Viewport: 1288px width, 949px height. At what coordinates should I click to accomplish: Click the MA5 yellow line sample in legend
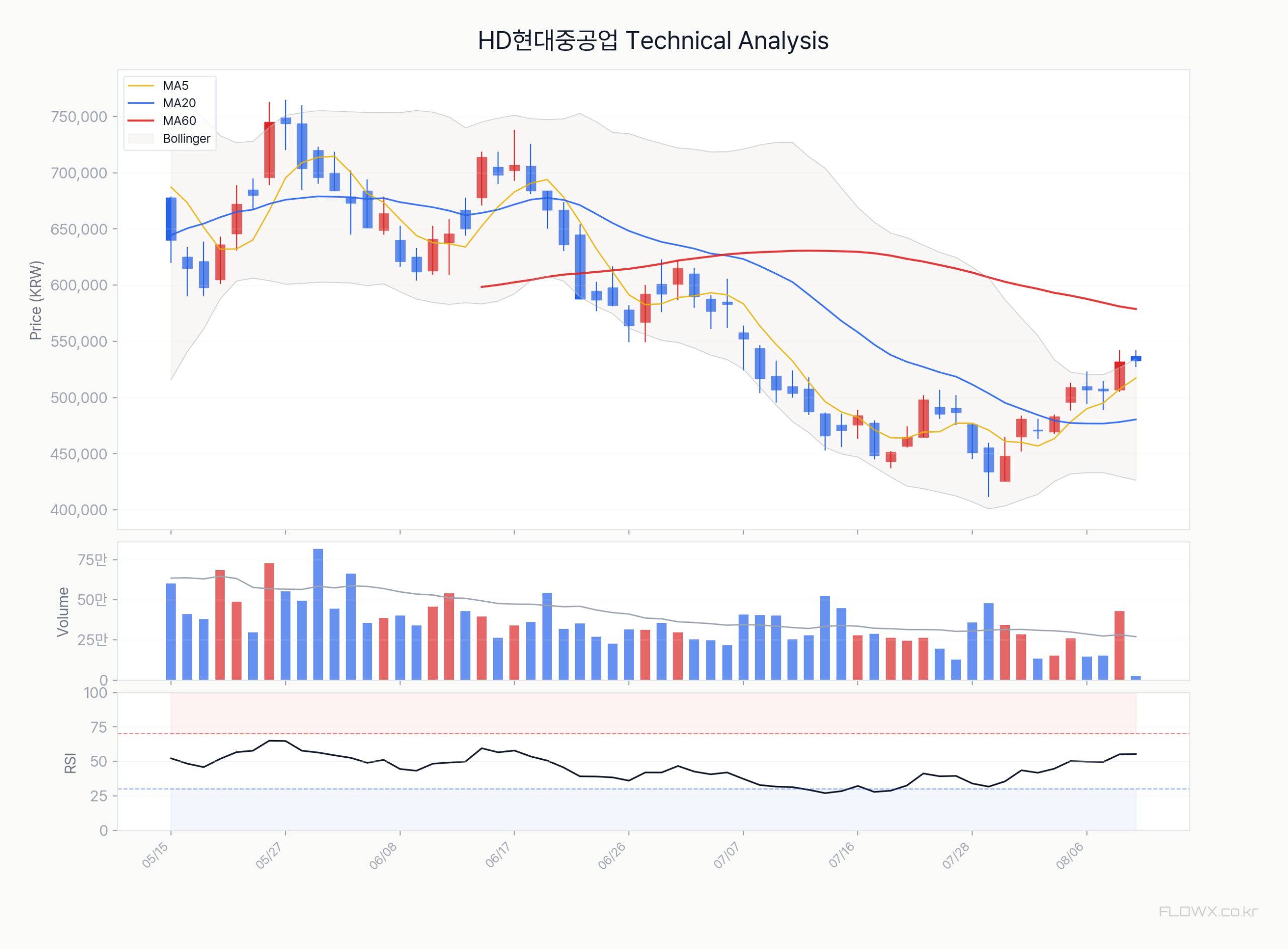point(141,86)
